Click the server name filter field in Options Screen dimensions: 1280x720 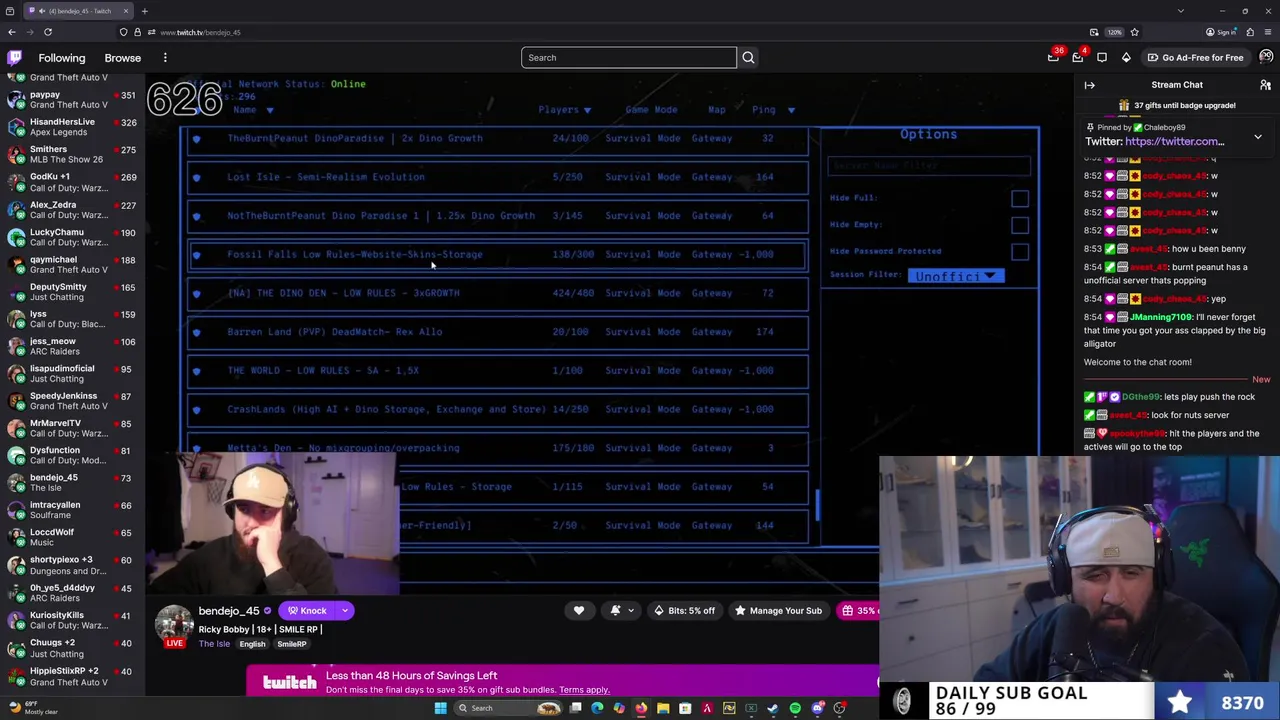pos(929,166)
